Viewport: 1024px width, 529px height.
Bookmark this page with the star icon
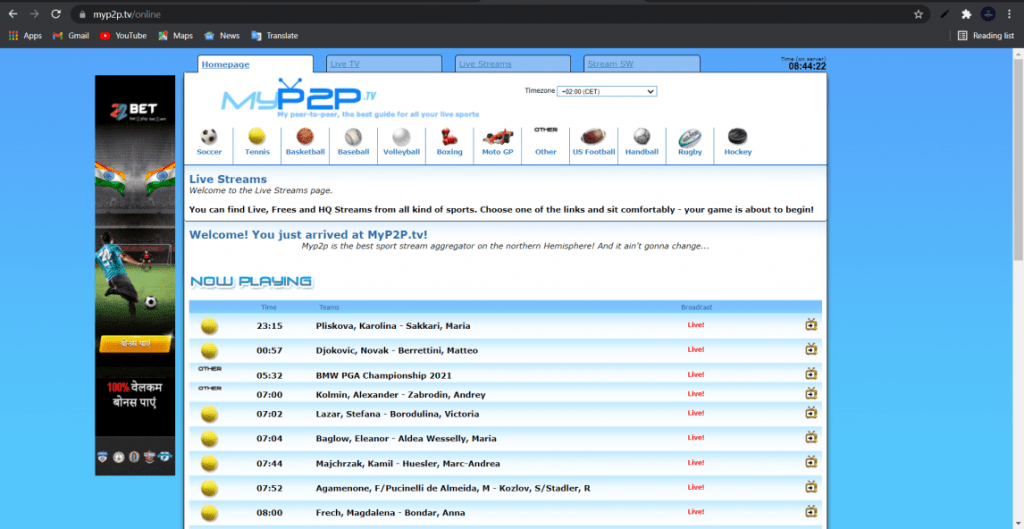click(918, 14)
